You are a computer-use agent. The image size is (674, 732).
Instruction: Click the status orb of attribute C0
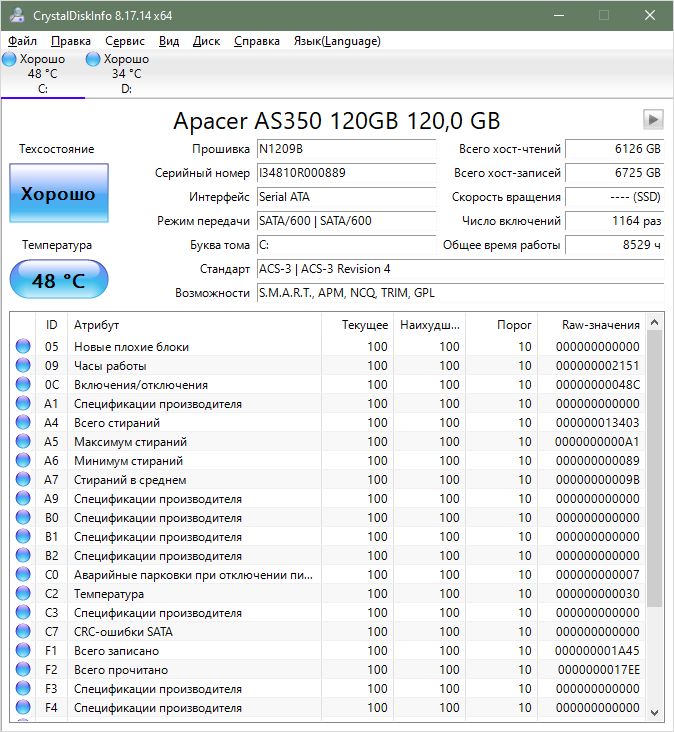pyautogui.click(x=23, y=574)
